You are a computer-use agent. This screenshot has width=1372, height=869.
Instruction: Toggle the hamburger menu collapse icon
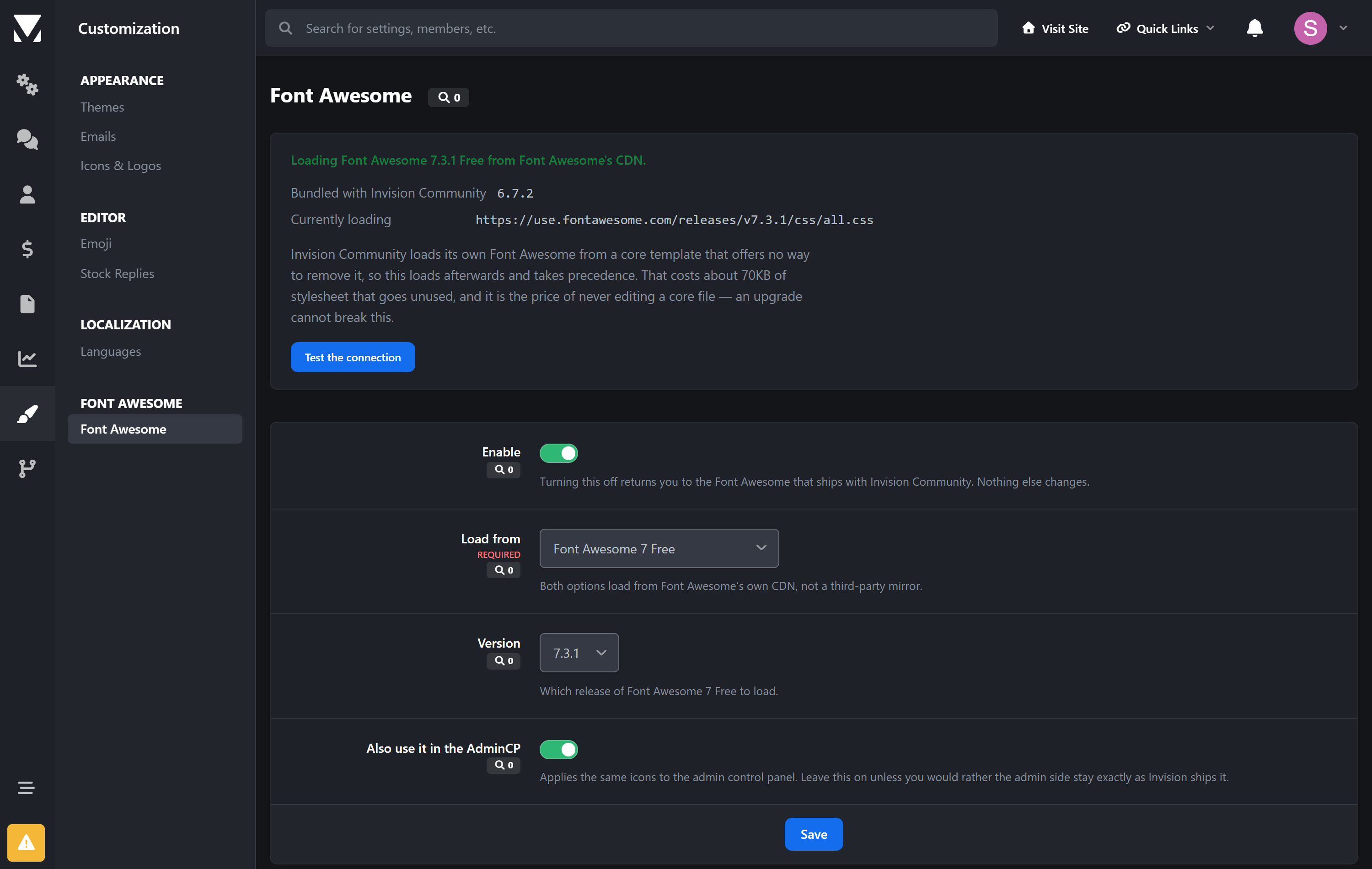click(x=26, y=788)
